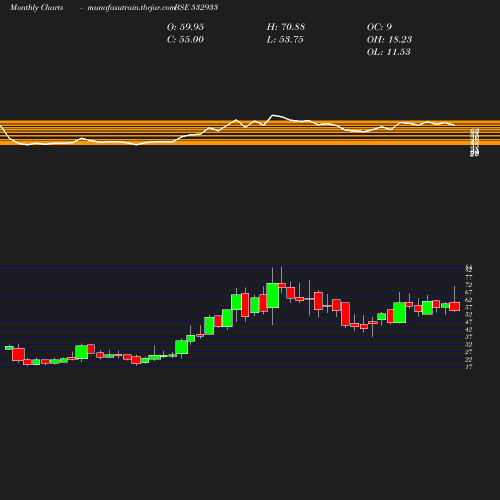Click the price axis label '47'

469,322
